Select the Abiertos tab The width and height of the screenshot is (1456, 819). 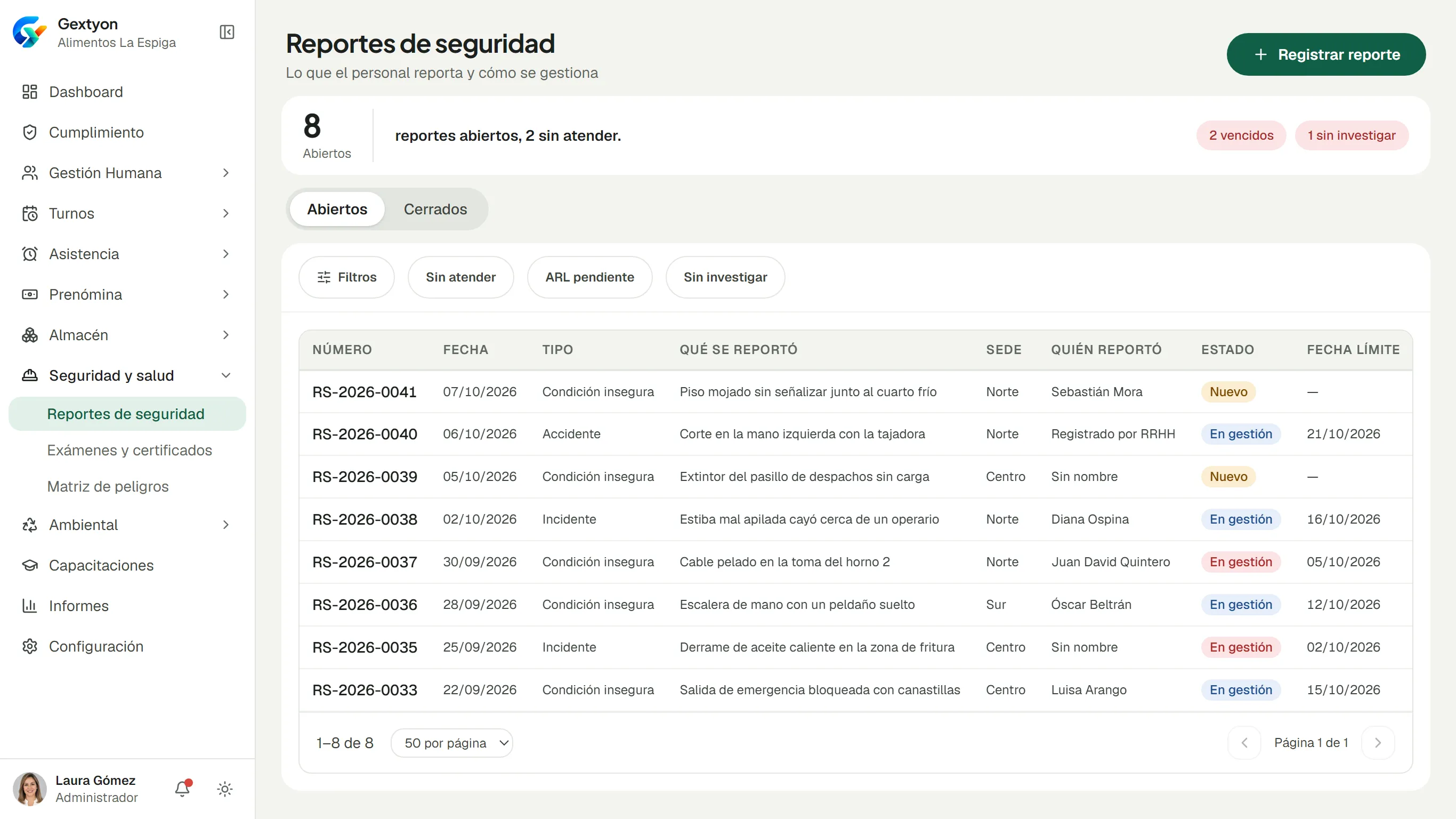(337, 209)
